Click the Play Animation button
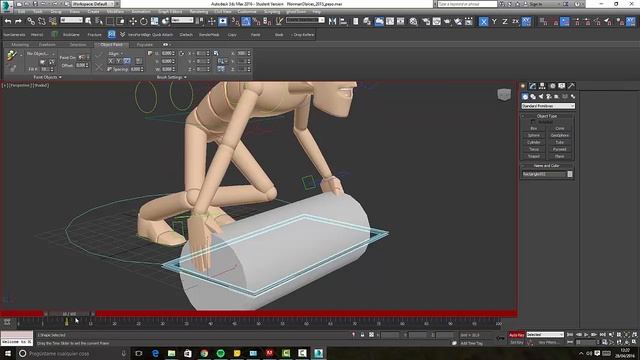This screenshot has width=640, height=360. [586, 335]
